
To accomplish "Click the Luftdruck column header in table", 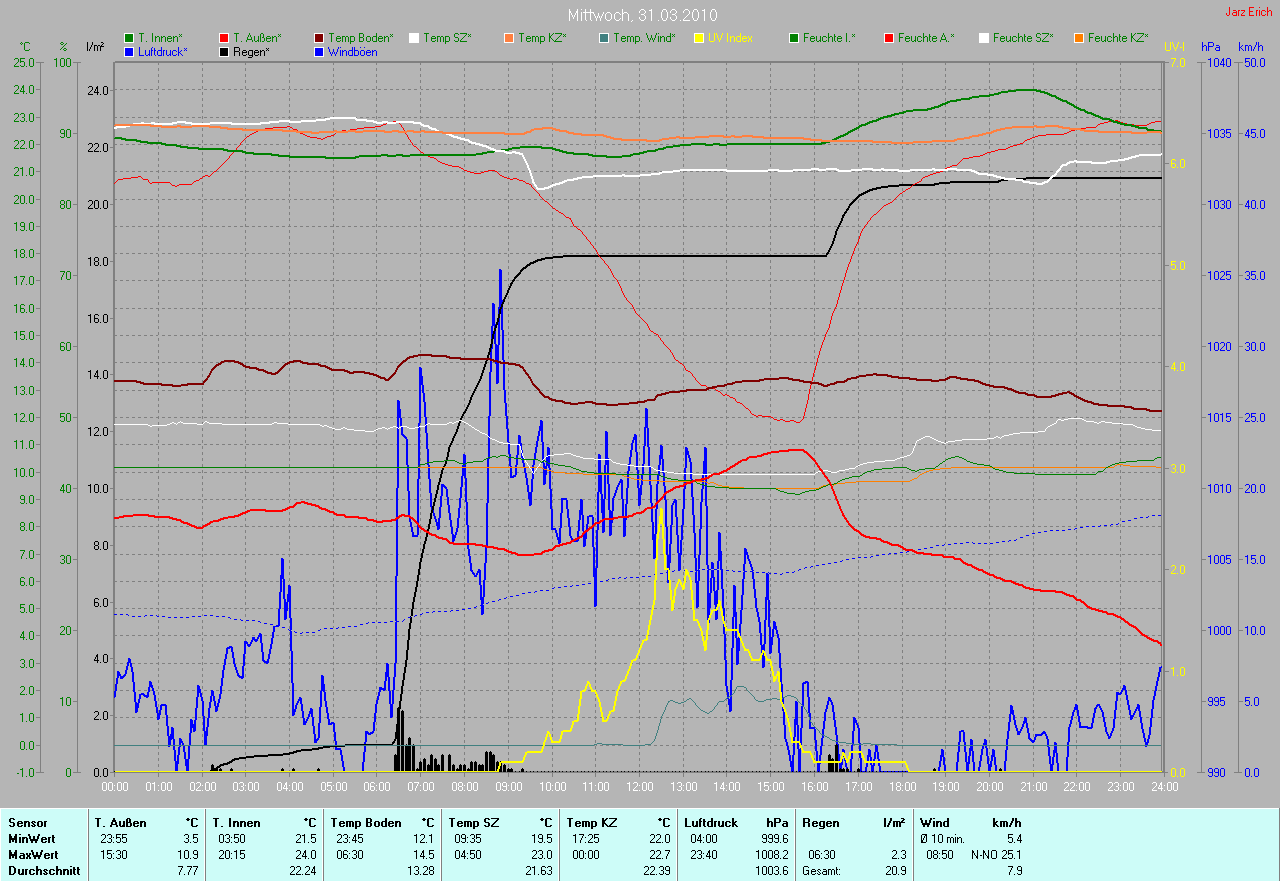I will click(709, 823).
